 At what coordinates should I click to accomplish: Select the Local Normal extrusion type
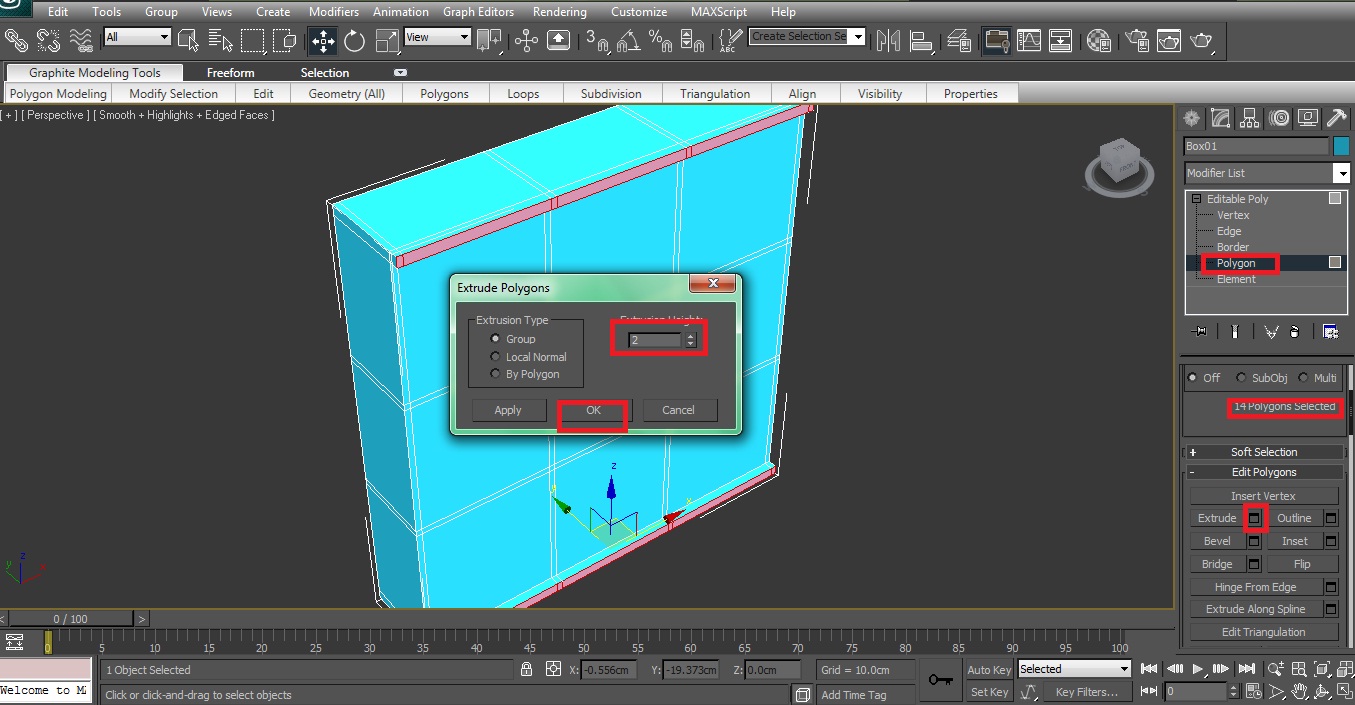coord(496,356)
